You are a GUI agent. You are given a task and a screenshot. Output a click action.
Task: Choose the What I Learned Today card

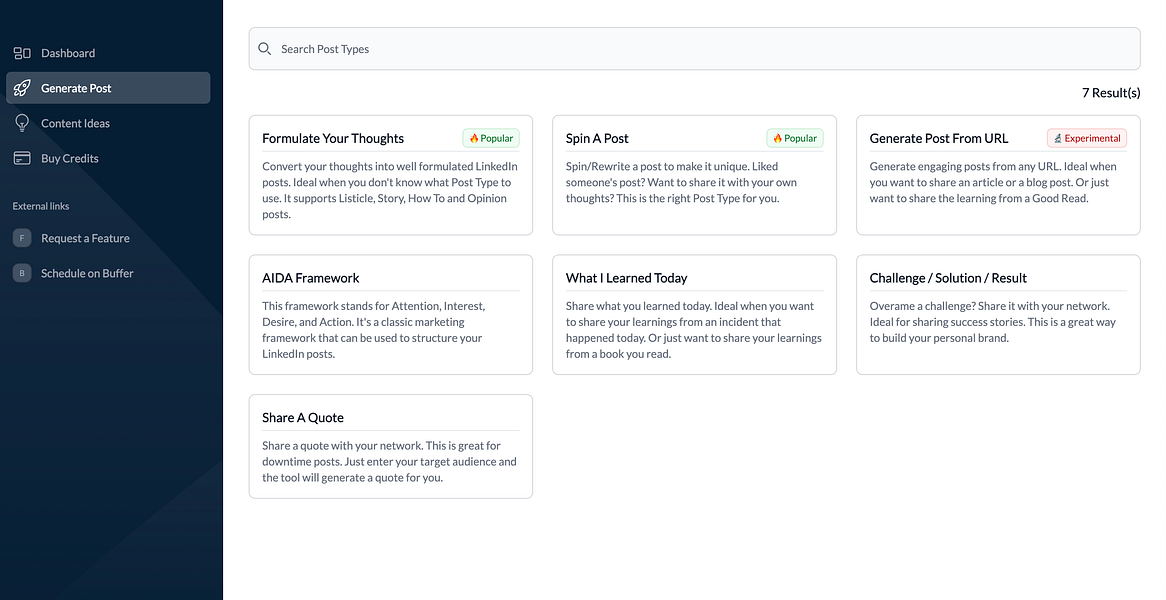point(694,314)
